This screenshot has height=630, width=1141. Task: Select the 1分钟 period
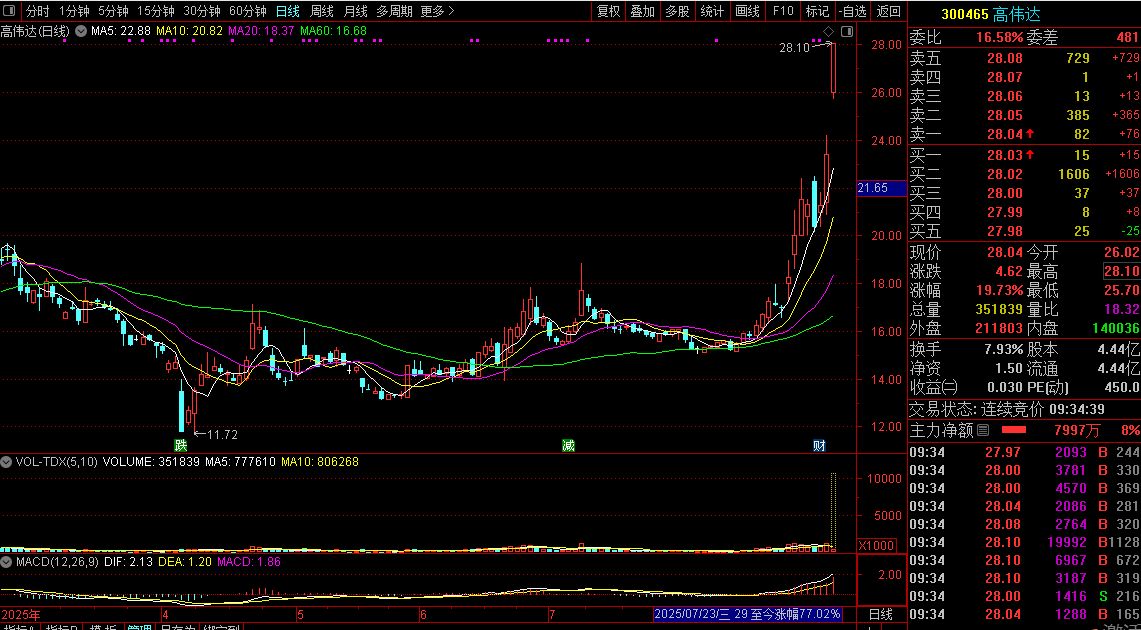[x=73, y=11]
